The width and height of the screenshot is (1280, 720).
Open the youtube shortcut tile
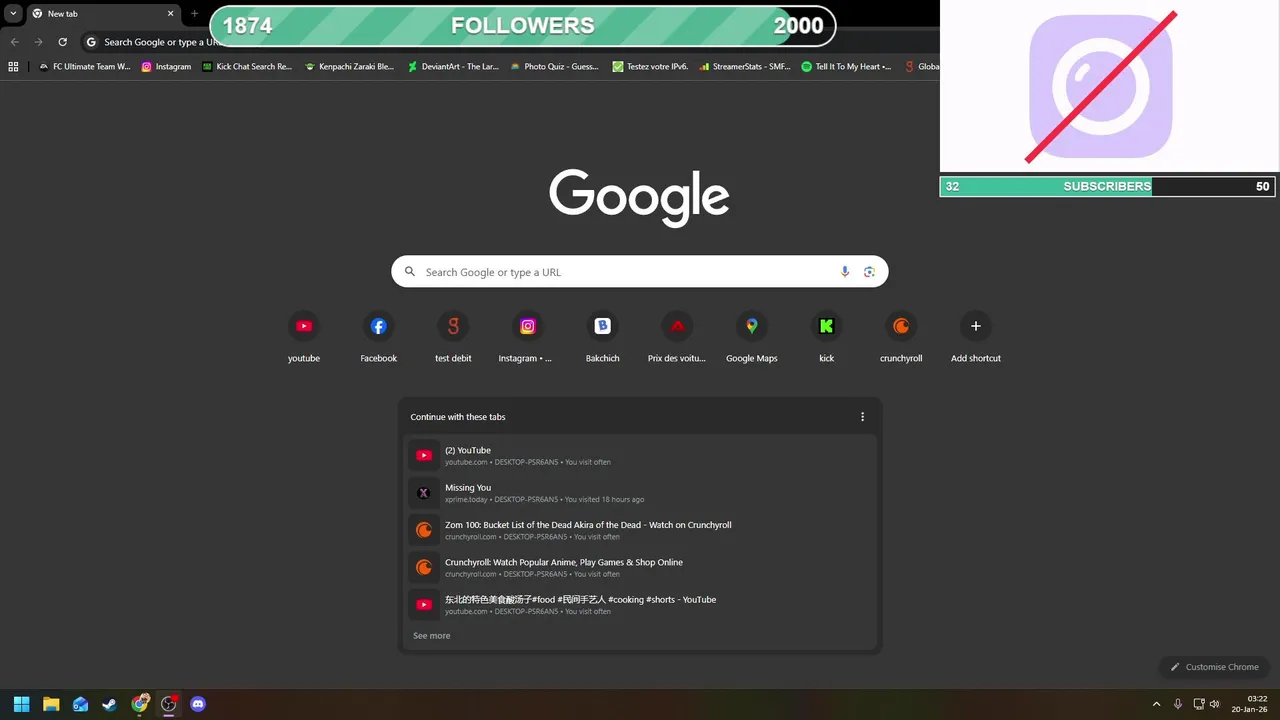tap(304, 337)
